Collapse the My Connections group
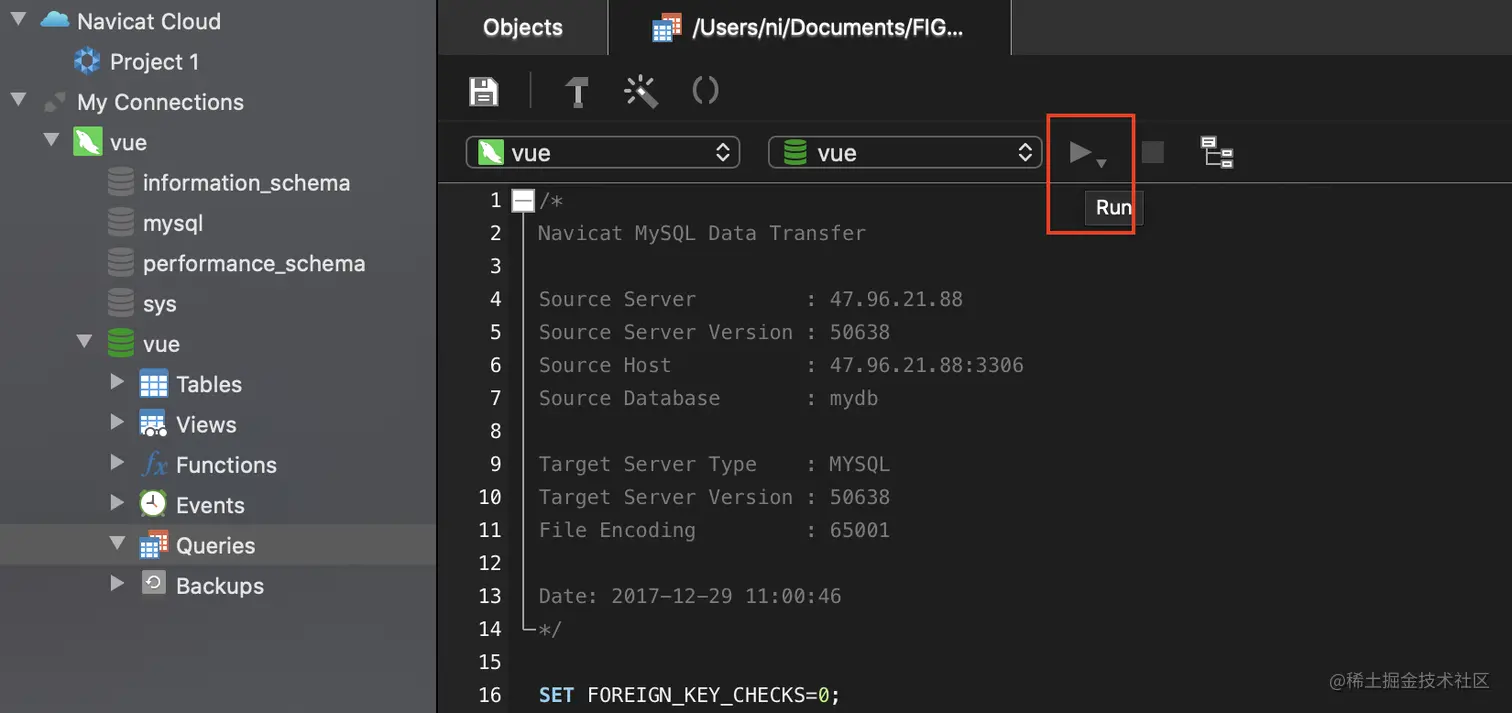Image resolution: width=1512 pixels, height=713 pixels. click(19, 100)
